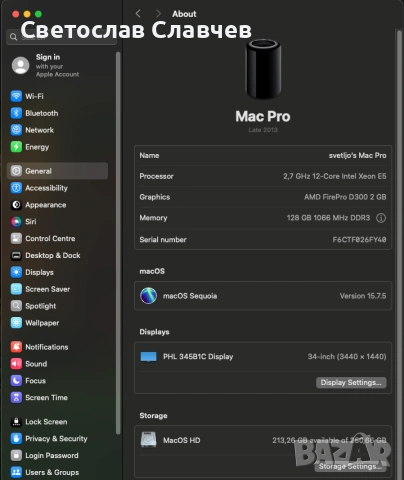Screen dimensions: 404x480
Task: Click the user avatar placeholder
Action: point(21,65)
